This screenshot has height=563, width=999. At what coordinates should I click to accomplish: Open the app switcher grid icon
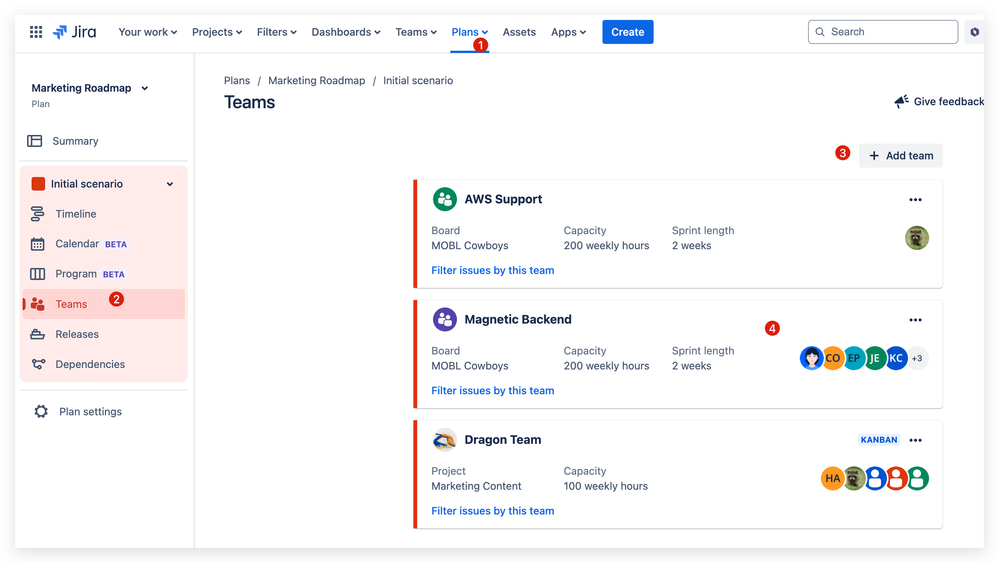click(x=36, y=32)
